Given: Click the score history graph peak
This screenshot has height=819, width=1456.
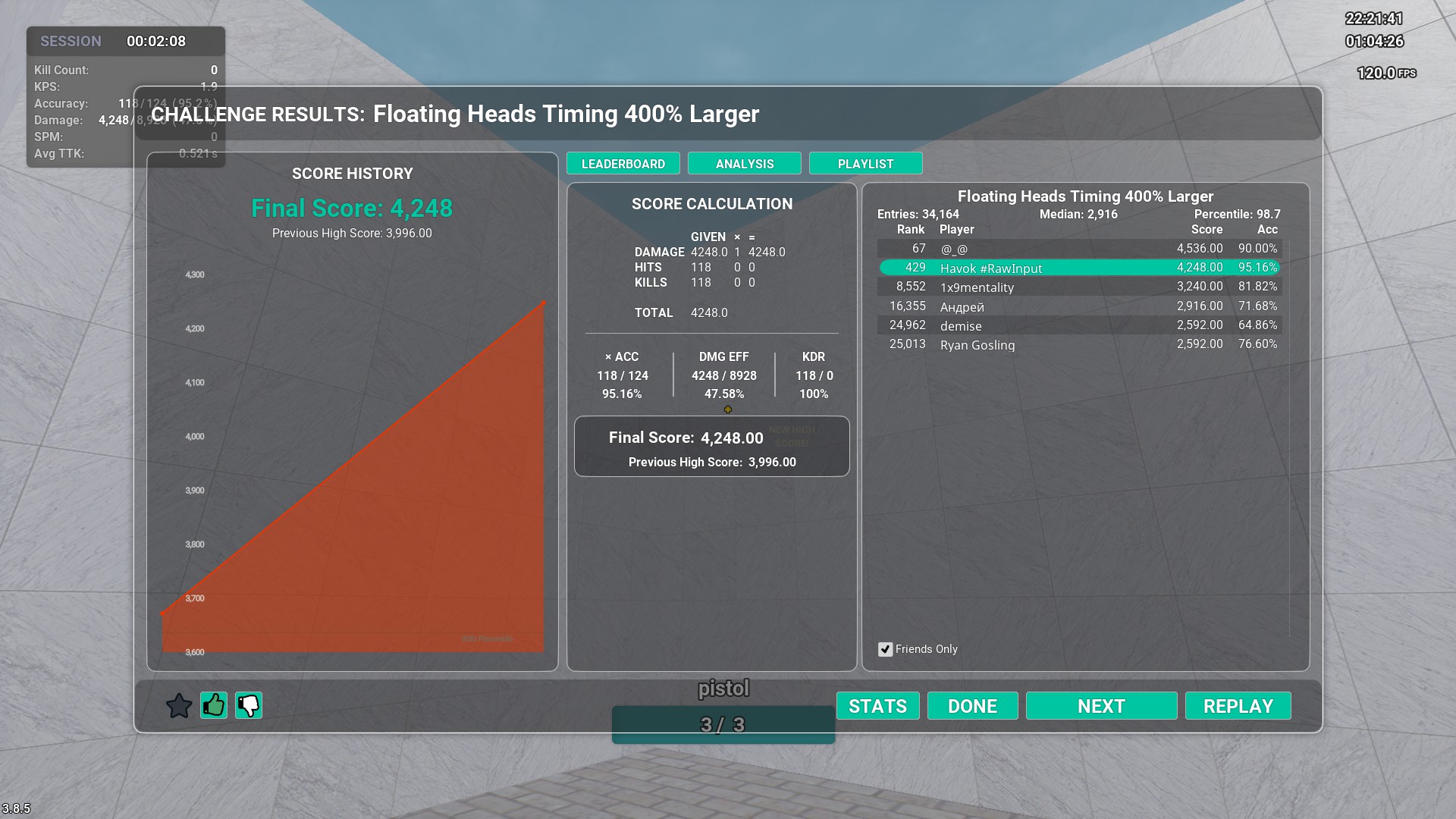Looking at the screenshot, I should pos(543,303).
